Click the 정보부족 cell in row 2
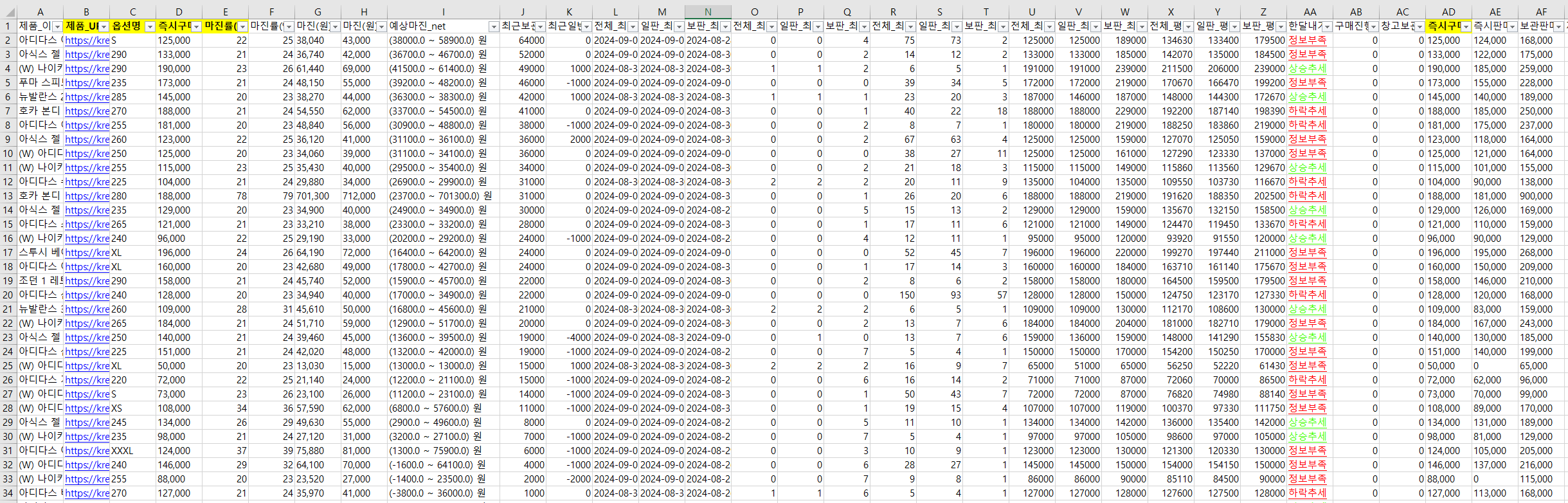 click(1310, 41)
